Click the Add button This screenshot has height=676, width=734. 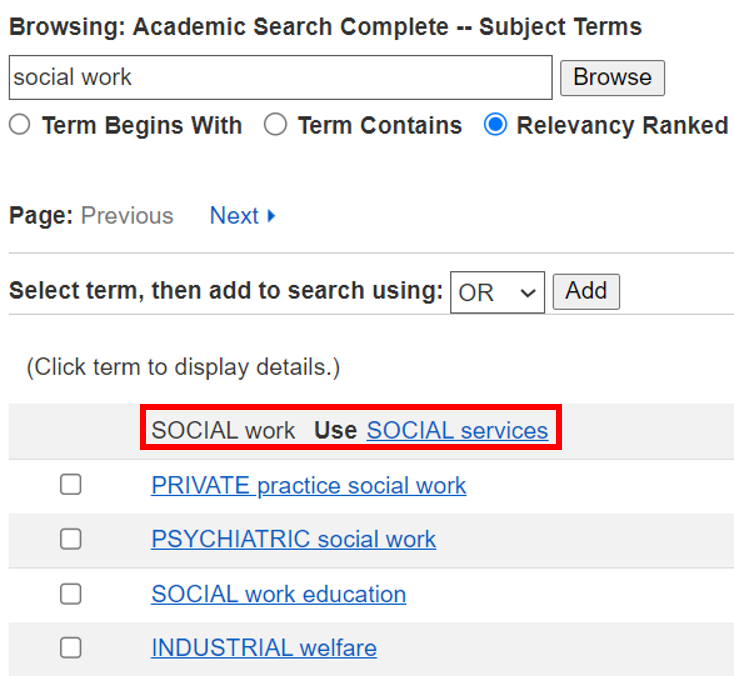(x=586, y=291)
